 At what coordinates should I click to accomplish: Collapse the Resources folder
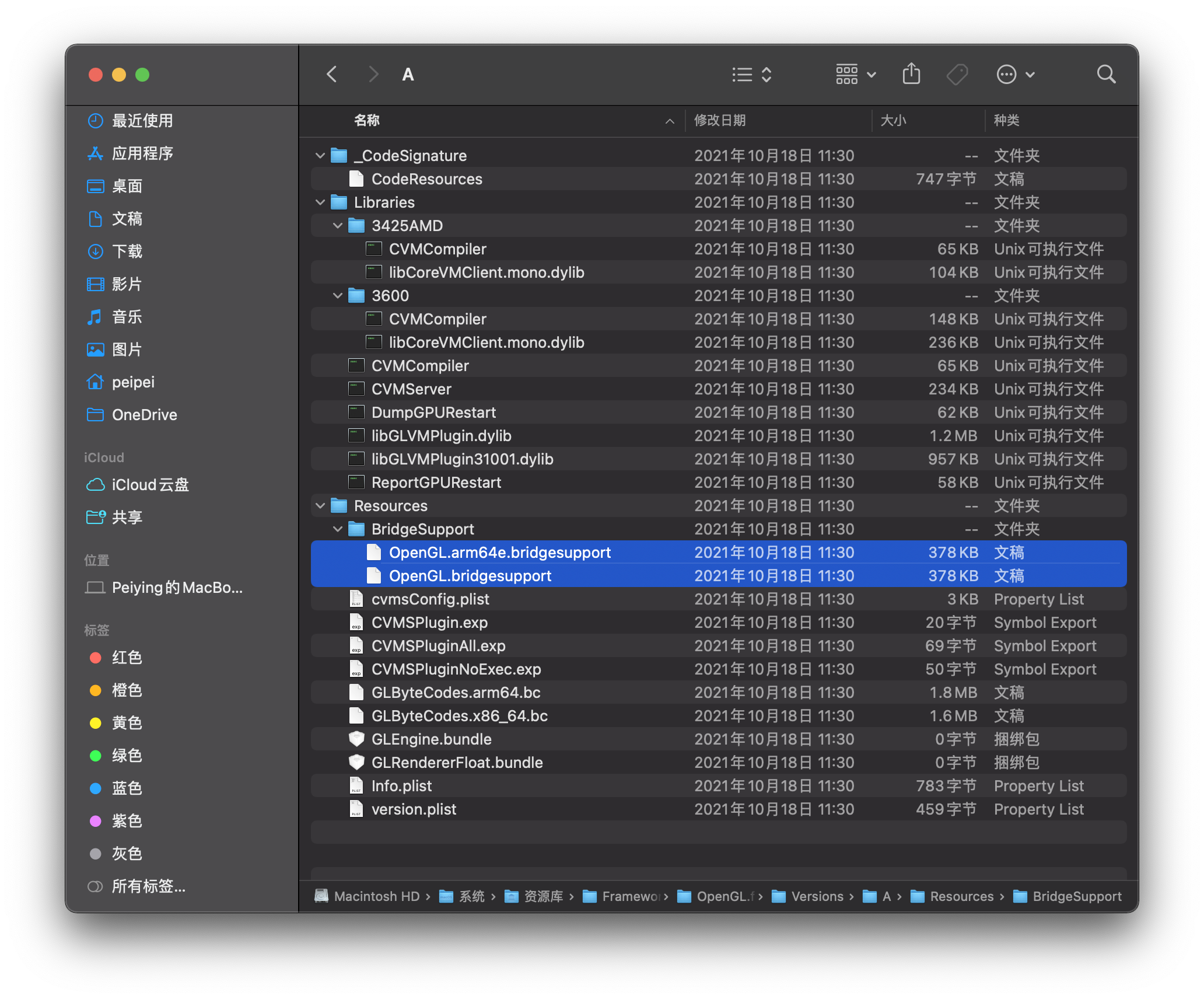320,506
